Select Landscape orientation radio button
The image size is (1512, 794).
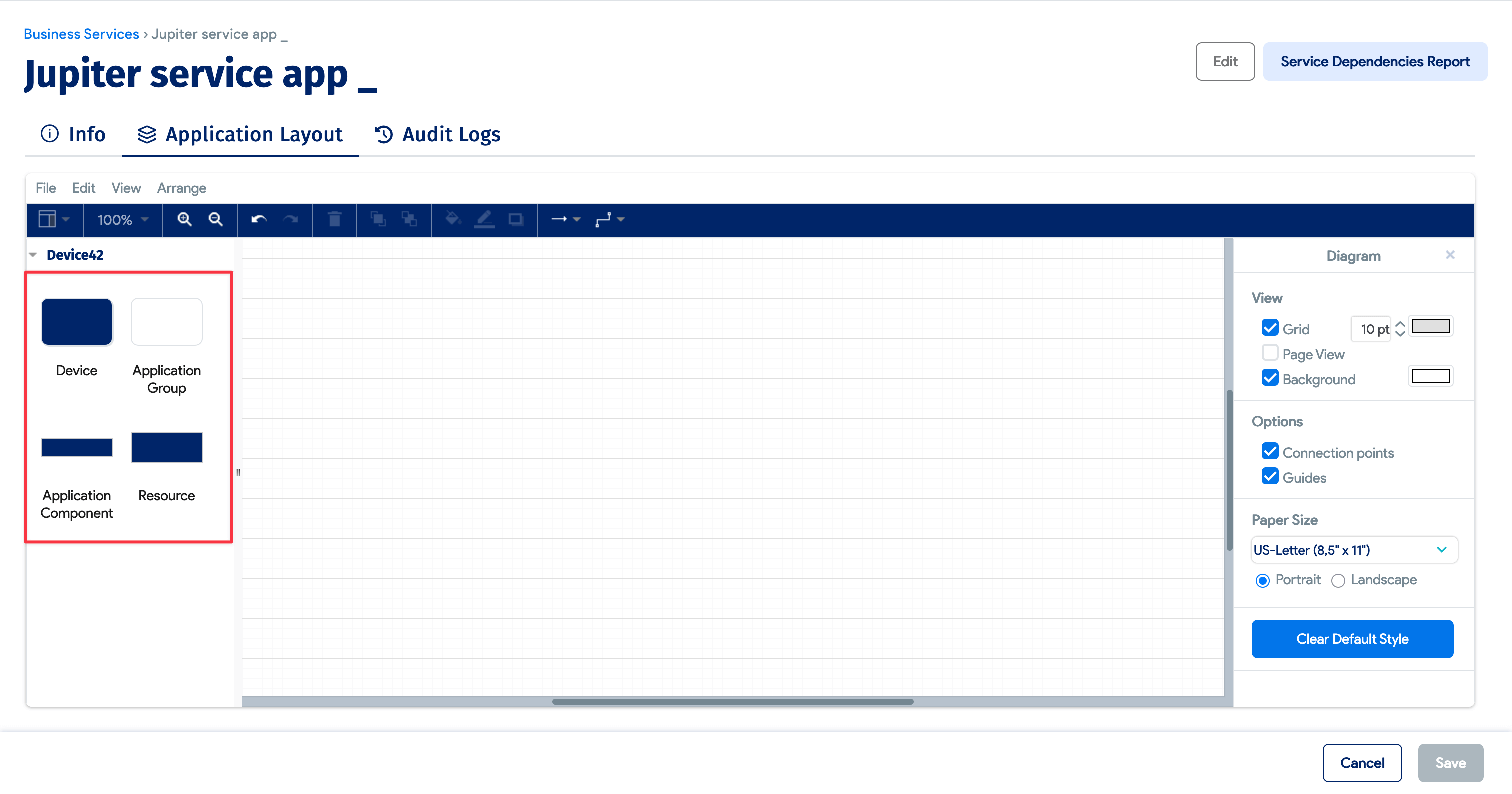coord(1338,580)
